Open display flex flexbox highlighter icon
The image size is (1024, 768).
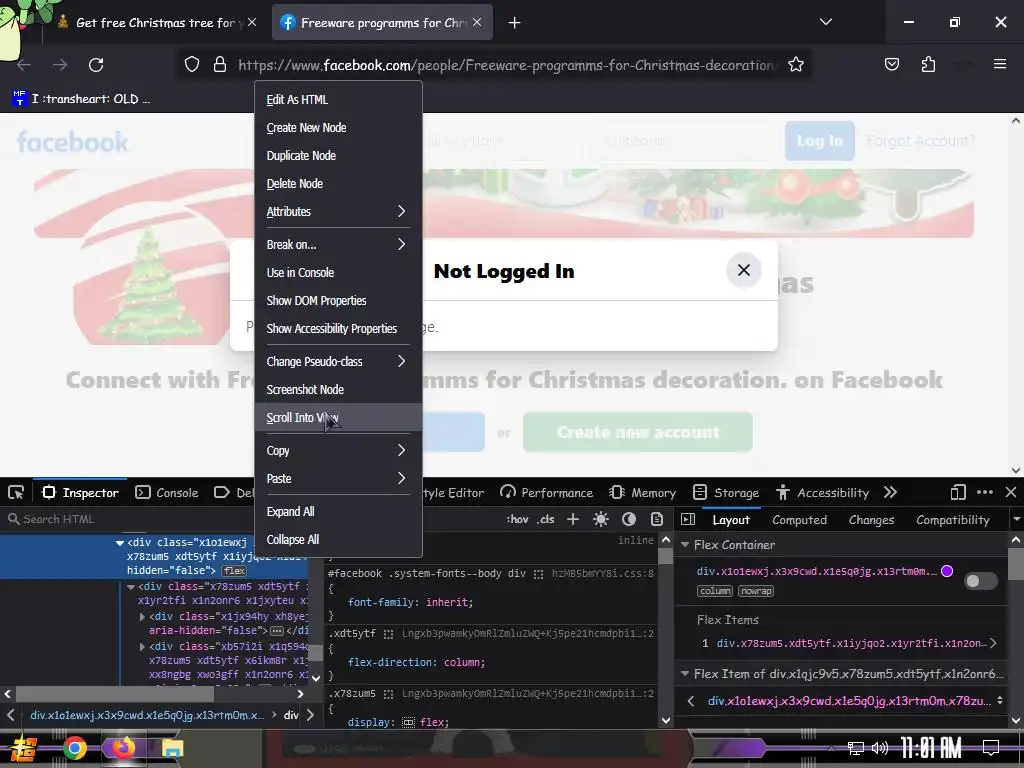[x=408, y=722]
